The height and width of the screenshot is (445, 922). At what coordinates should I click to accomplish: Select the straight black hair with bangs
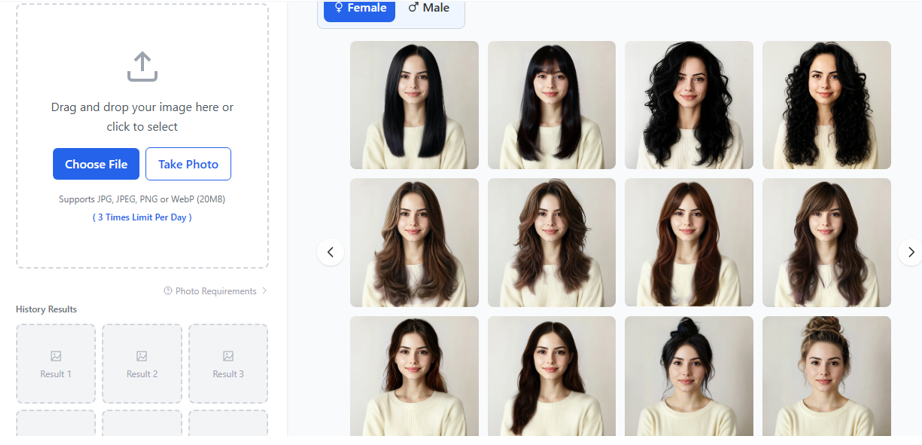pyautogui.click(x=552, y=105)
